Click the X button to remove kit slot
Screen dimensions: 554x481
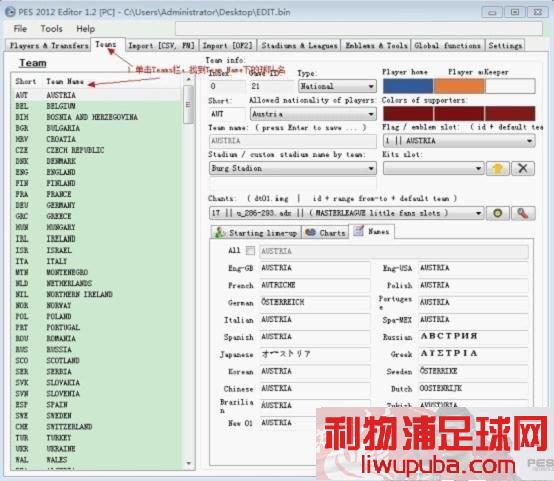coord(523,169)
